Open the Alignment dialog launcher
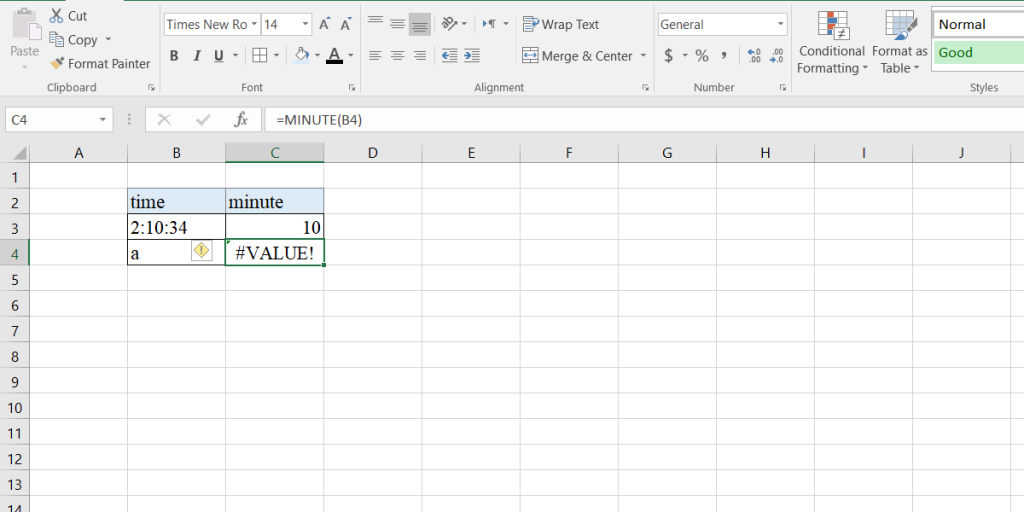Screen dimensions: 1024x512 point(645,88)
